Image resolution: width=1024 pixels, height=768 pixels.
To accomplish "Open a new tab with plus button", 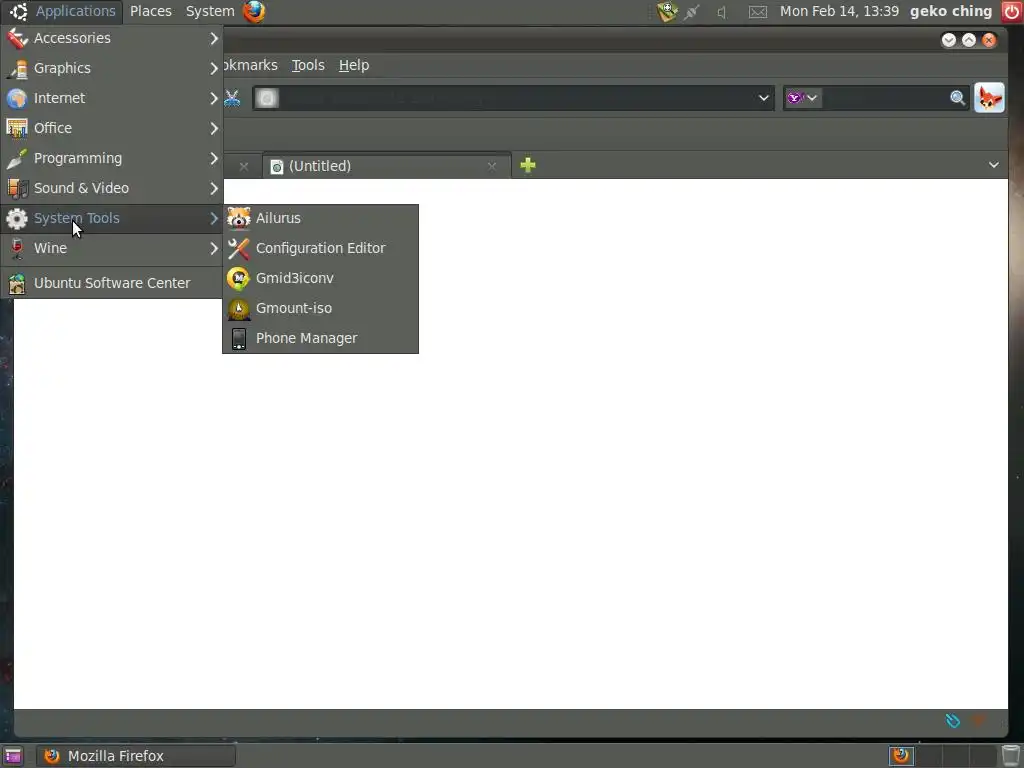I will [x=528, y=165].
